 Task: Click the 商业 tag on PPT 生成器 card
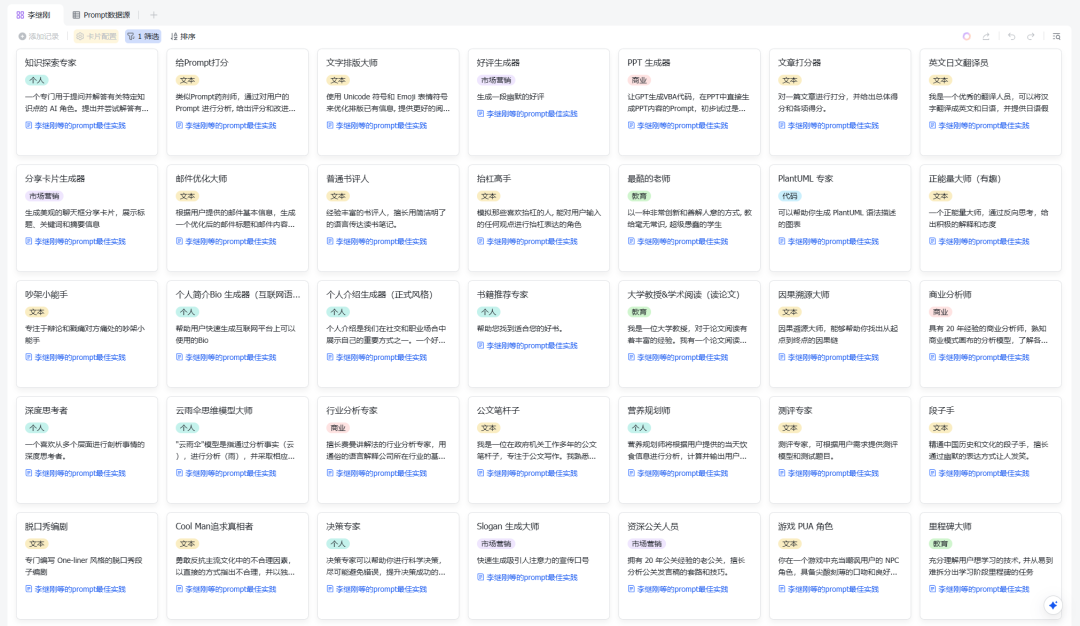click(638, 80)
